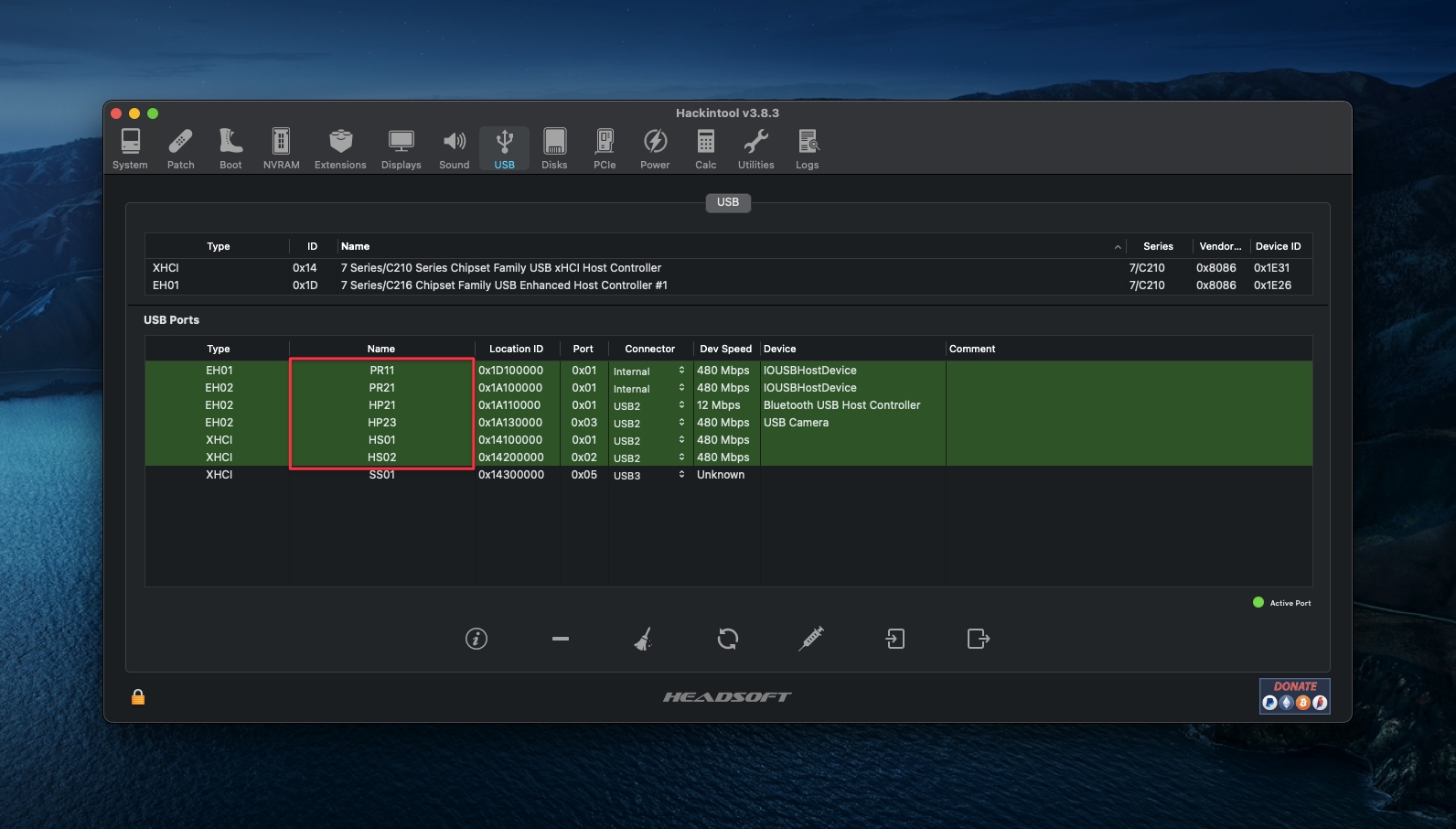The image size is (1456, 829).
Task: Select the PR11 port name cell
Action: tap(381, 371)
